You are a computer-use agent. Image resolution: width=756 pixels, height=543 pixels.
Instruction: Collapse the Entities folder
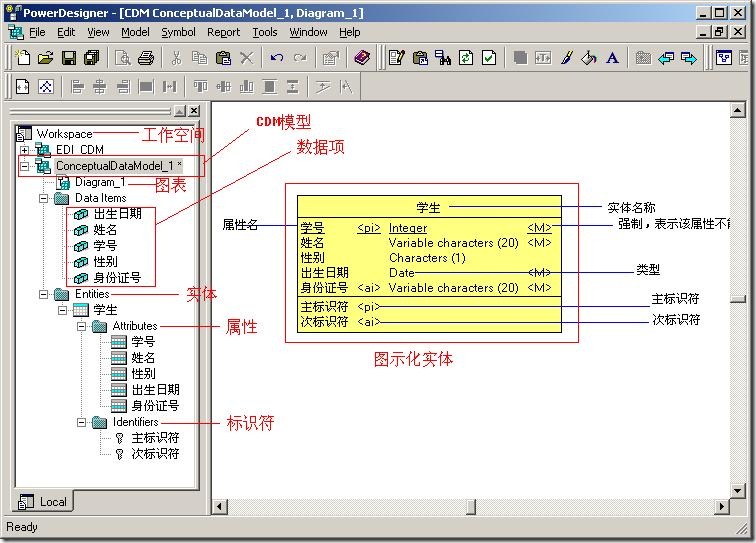coord(43,294)
